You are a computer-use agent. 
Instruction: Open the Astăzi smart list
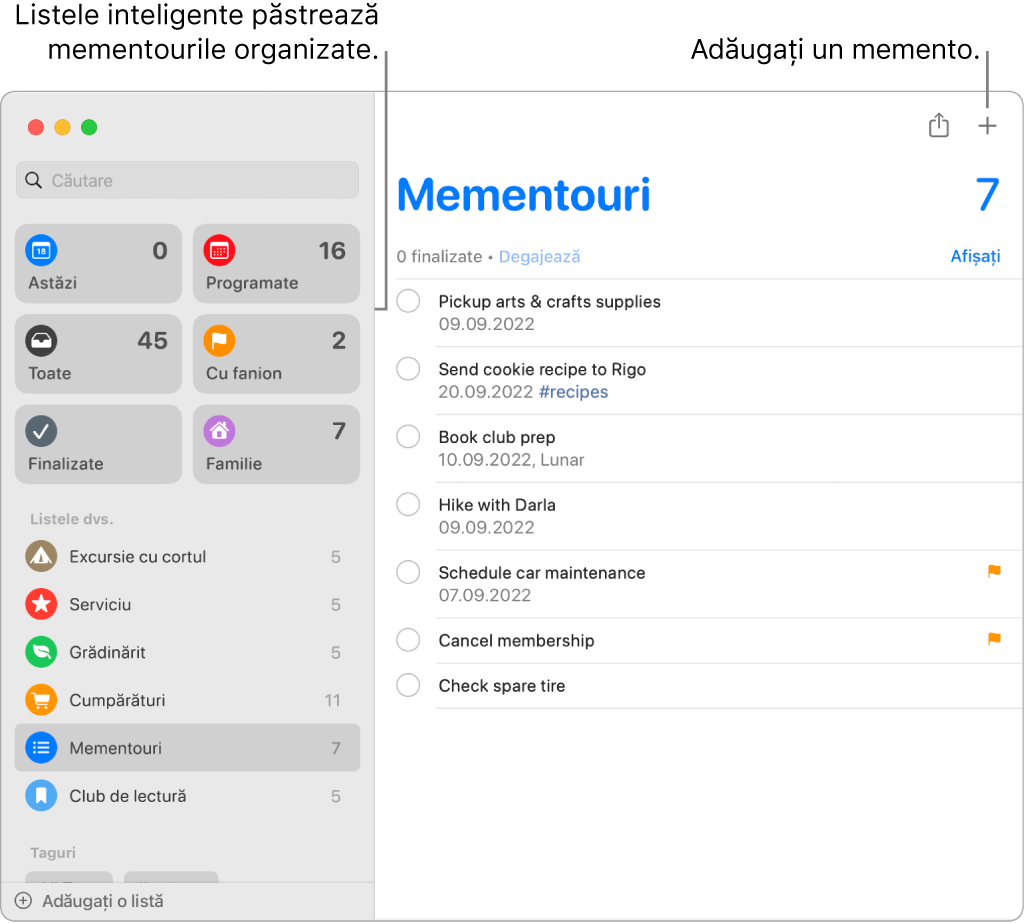(97, 263)
